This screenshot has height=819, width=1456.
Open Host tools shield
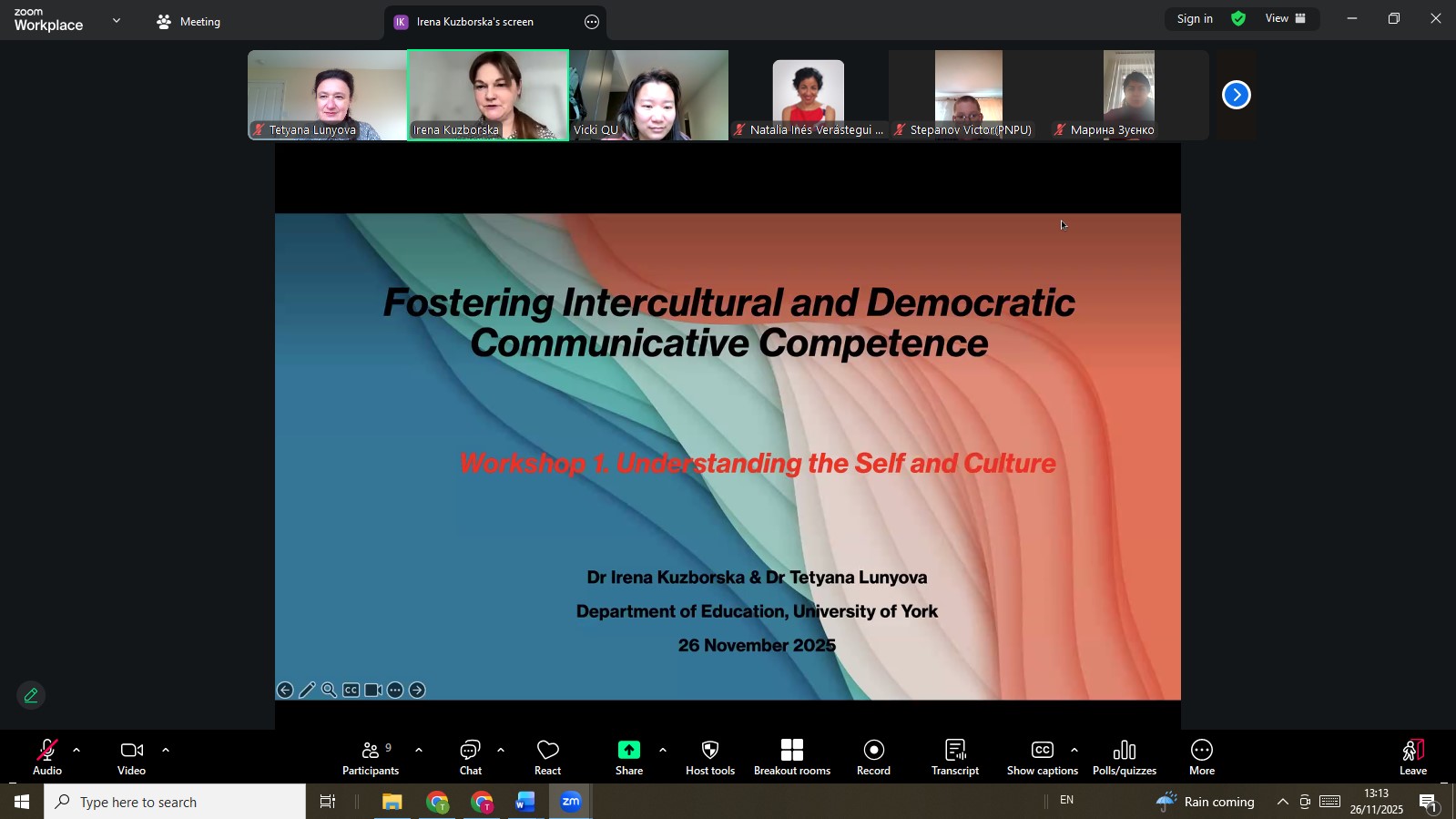(x=710, y=757)
